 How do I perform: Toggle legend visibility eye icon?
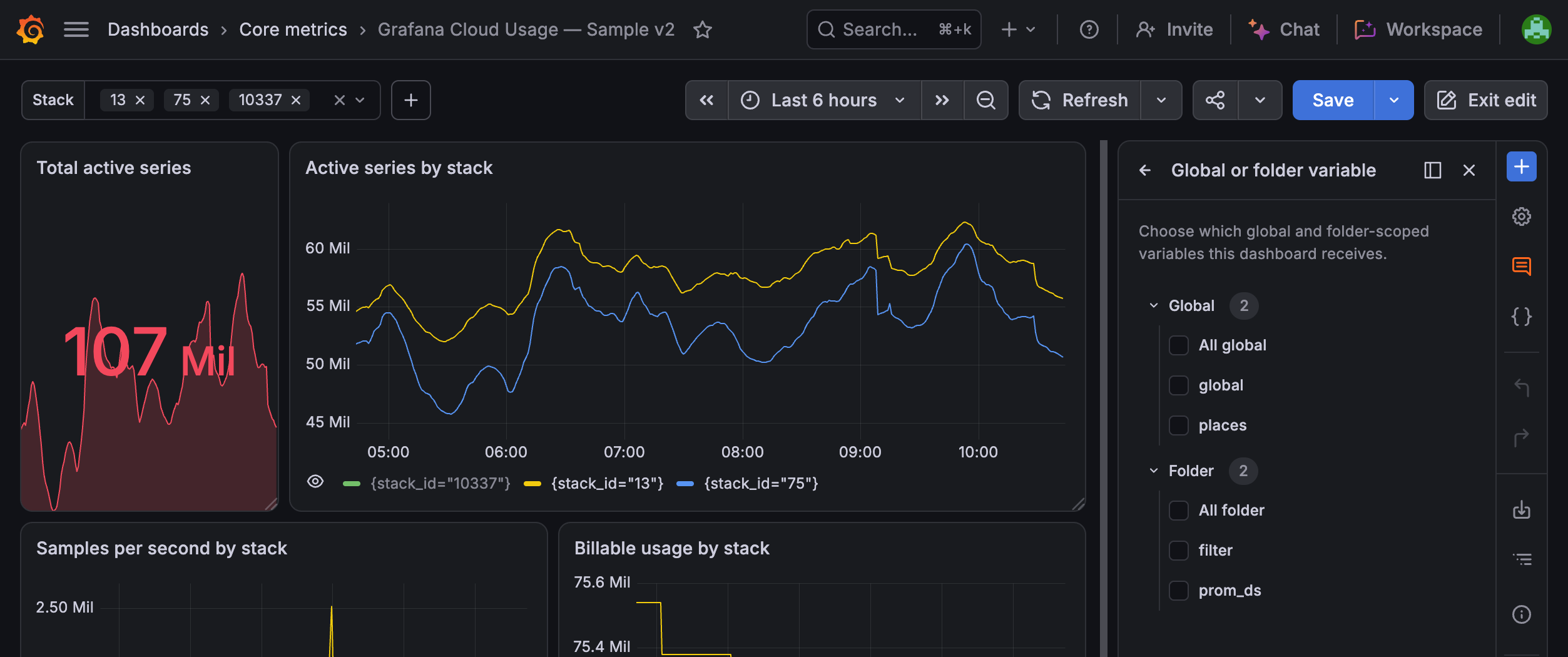pos(315,482)
